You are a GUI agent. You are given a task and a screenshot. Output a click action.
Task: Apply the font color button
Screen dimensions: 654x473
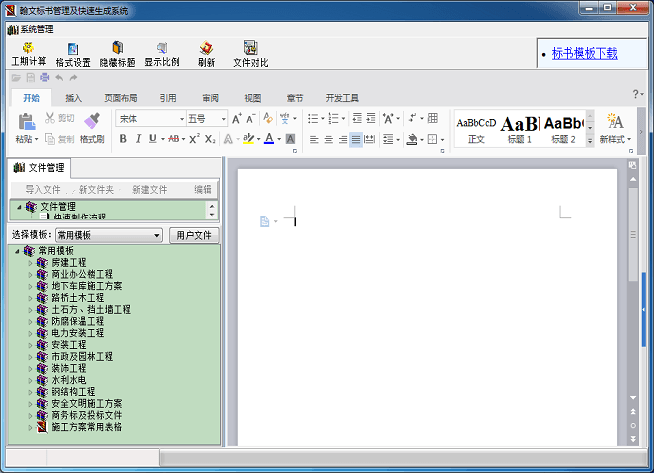pos(269,138)
